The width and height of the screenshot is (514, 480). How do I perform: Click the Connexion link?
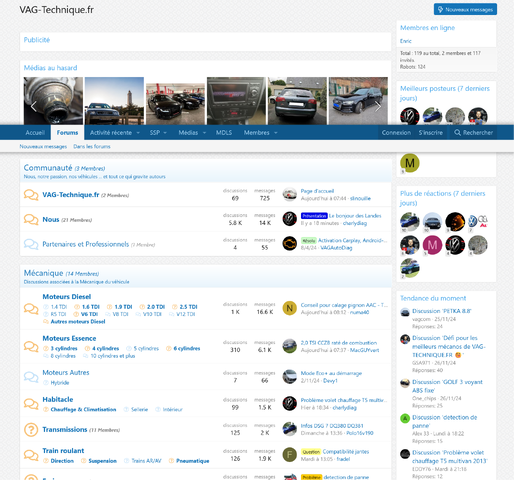(x=396, y=133)
